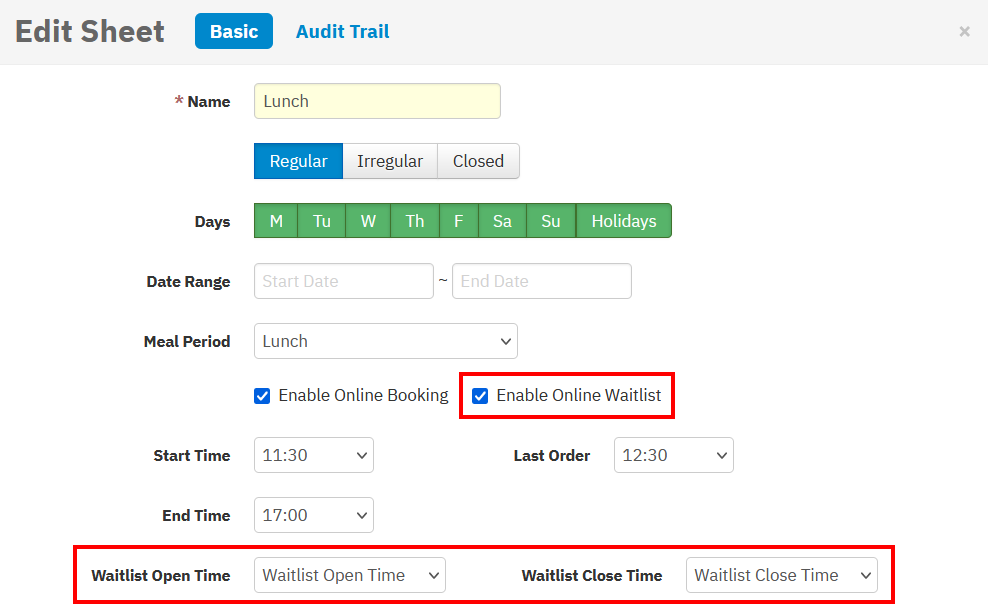Toggle the Sa day button
Screen dimensions: 988x613
(502, 221)
